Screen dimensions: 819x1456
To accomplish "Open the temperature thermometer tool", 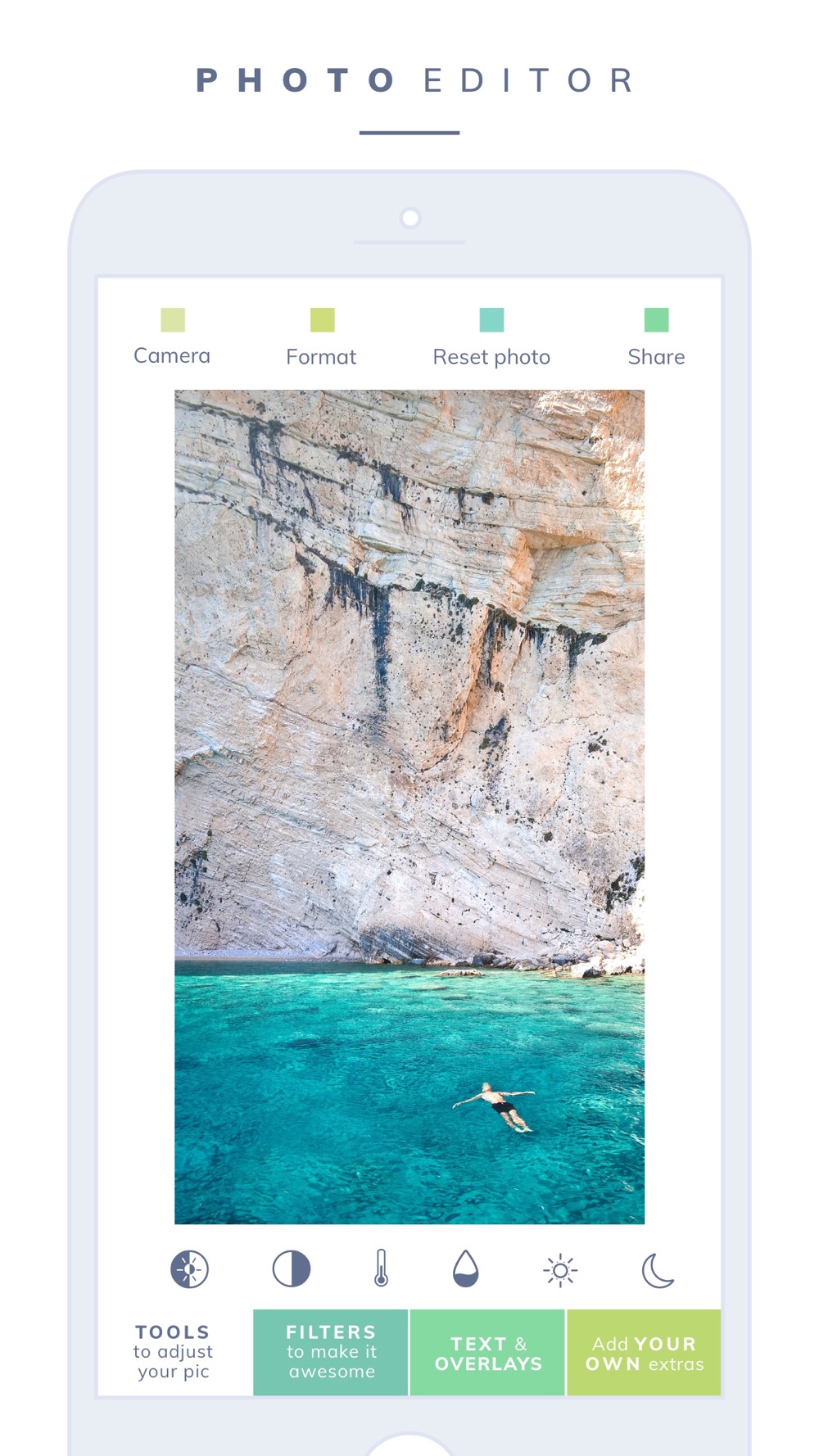I will click(381, 1268).
